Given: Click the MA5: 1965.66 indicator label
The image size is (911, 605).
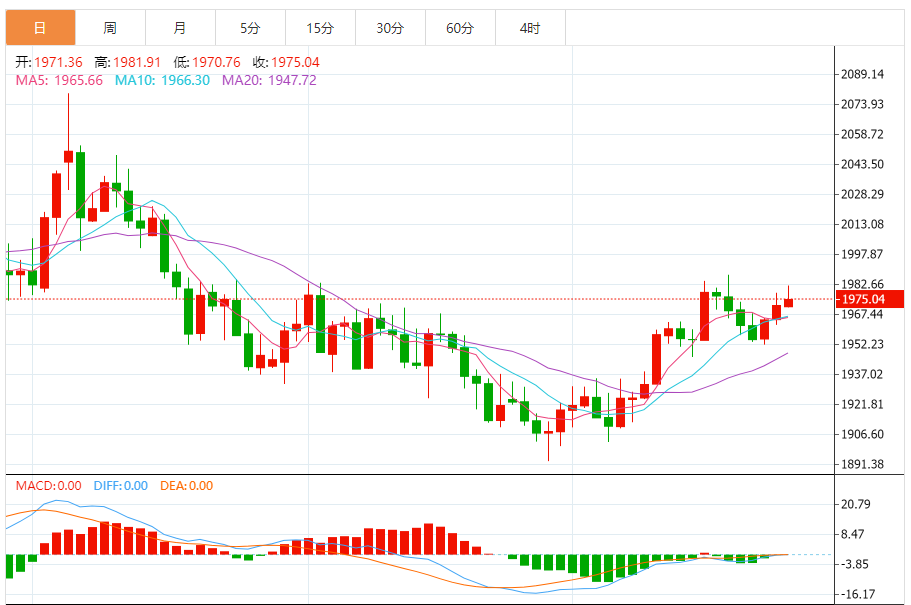Looking at the screenshot, I should point(59,80).
